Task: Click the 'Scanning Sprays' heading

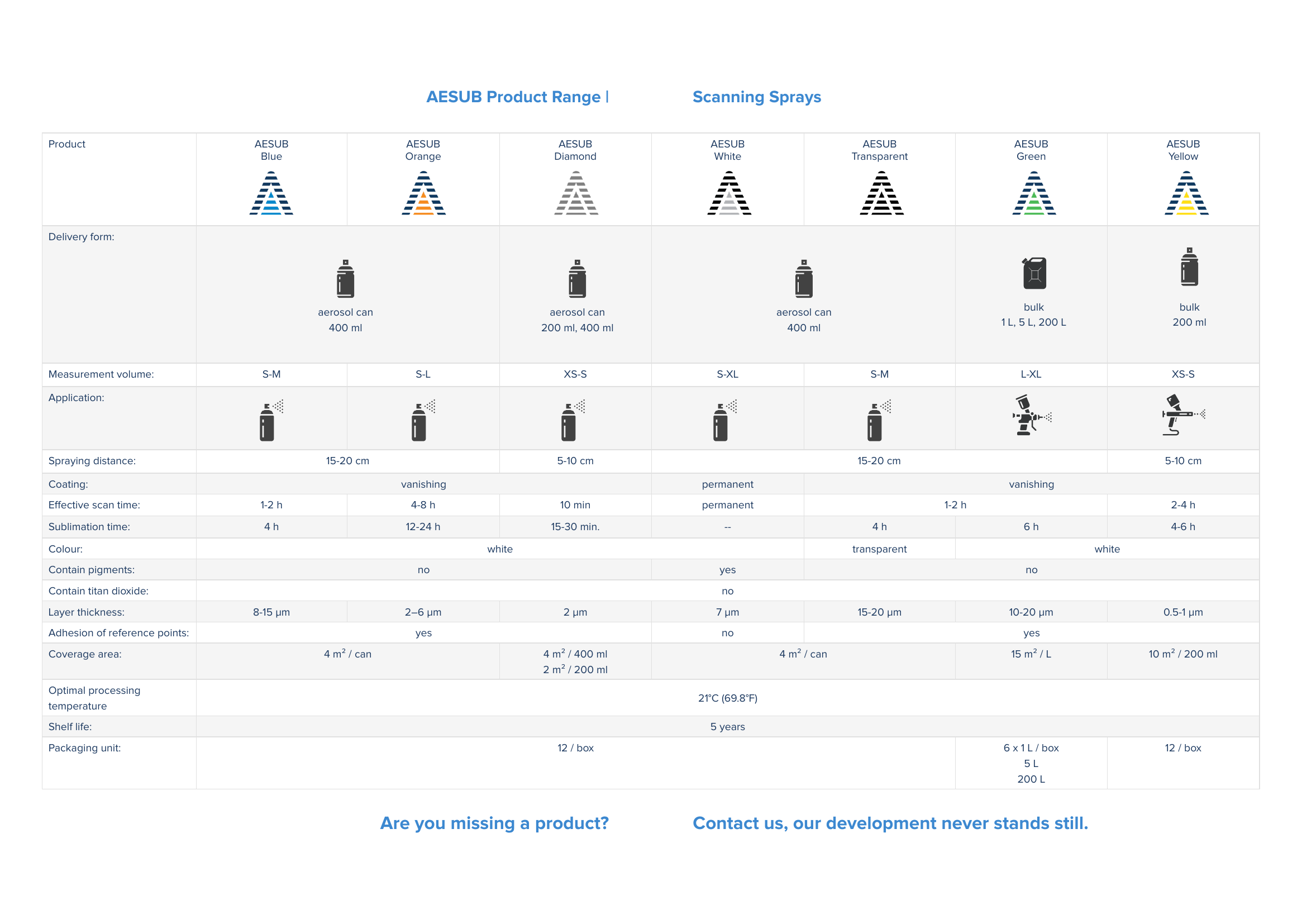Action: [756, 97]
